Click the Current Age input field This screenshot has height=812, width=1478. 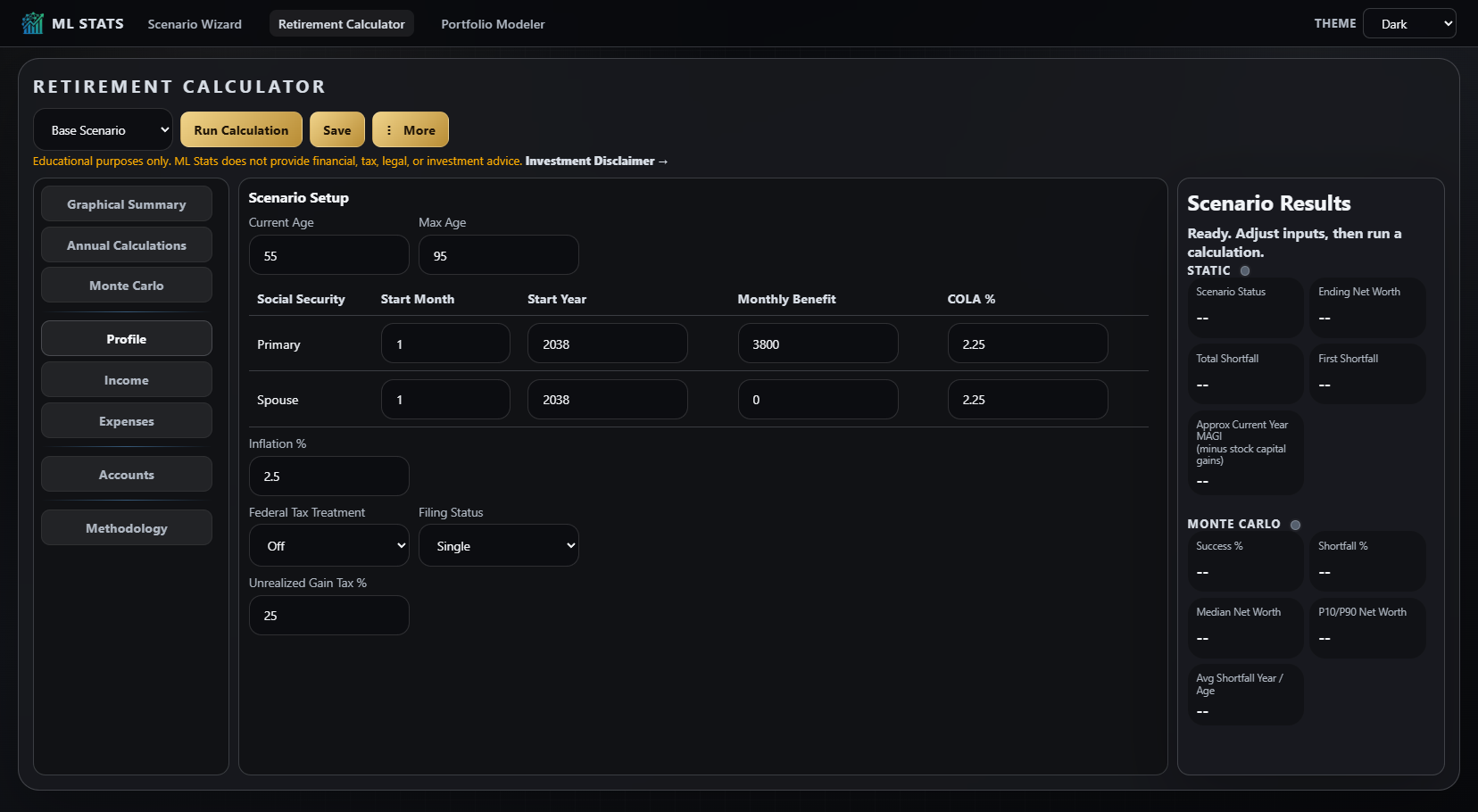pyautogui.click(x=328, y=255)
